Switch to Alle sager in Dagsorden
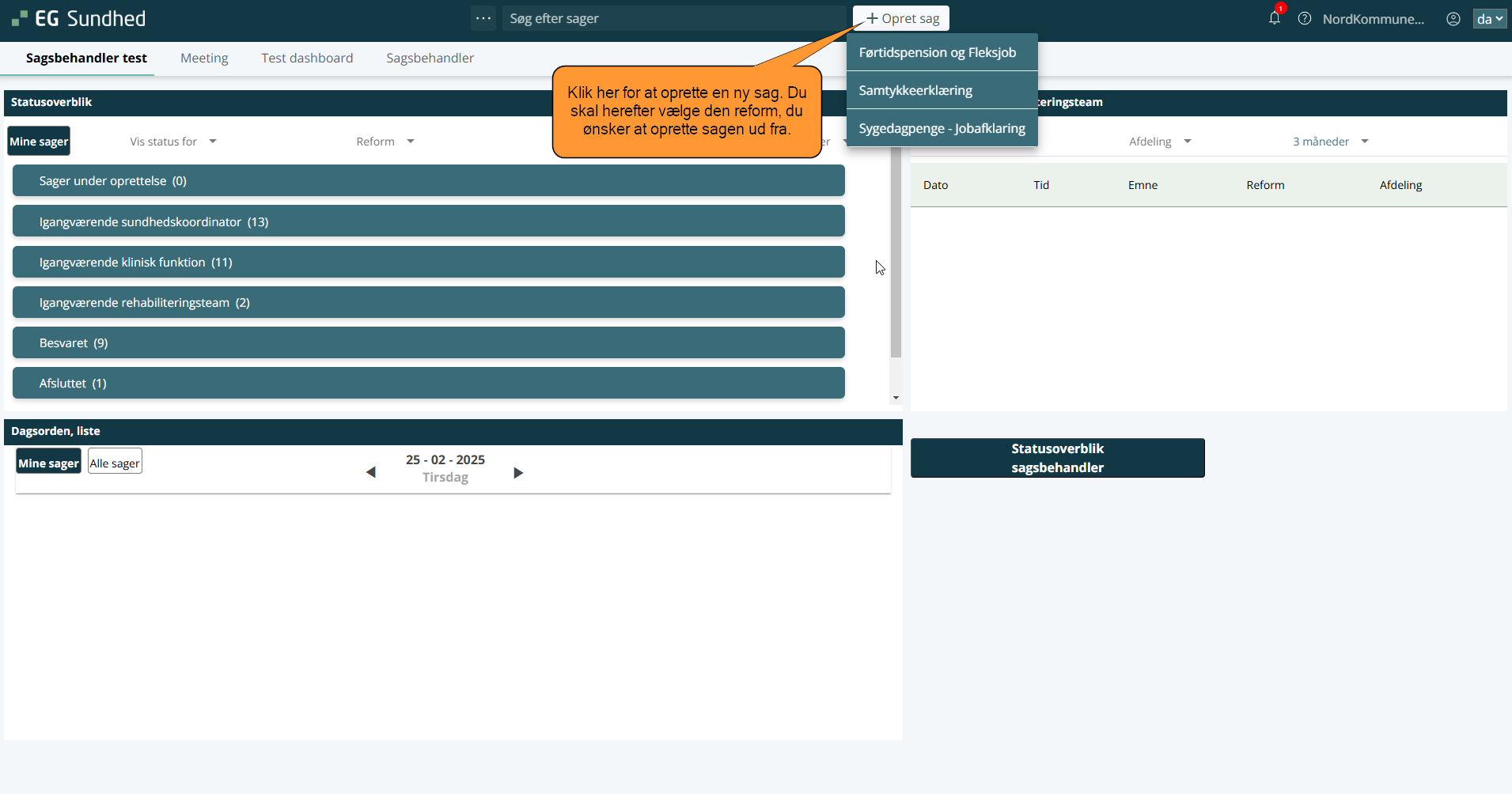 [115, 463]
